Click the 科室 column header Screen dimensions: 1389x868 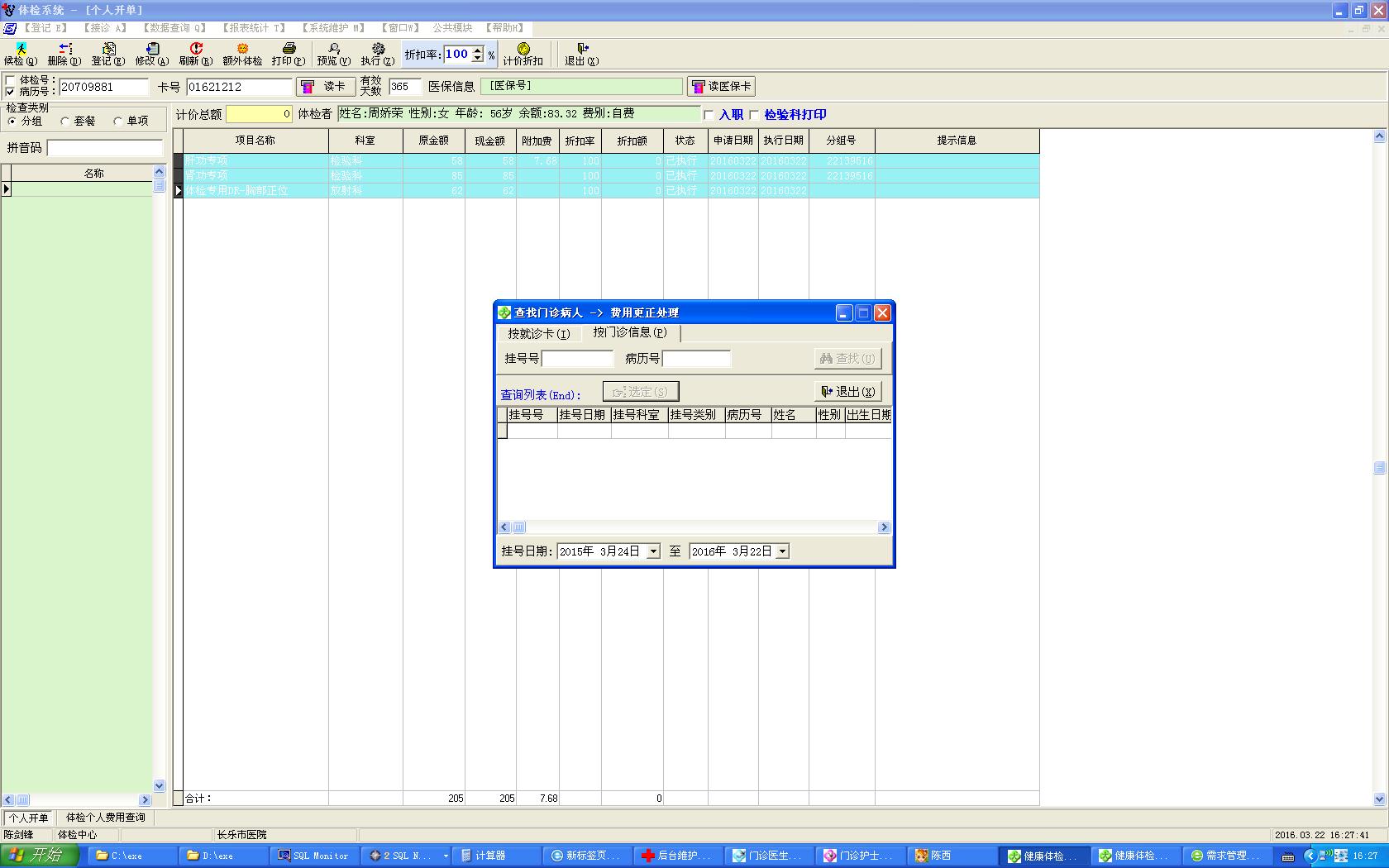365,141
